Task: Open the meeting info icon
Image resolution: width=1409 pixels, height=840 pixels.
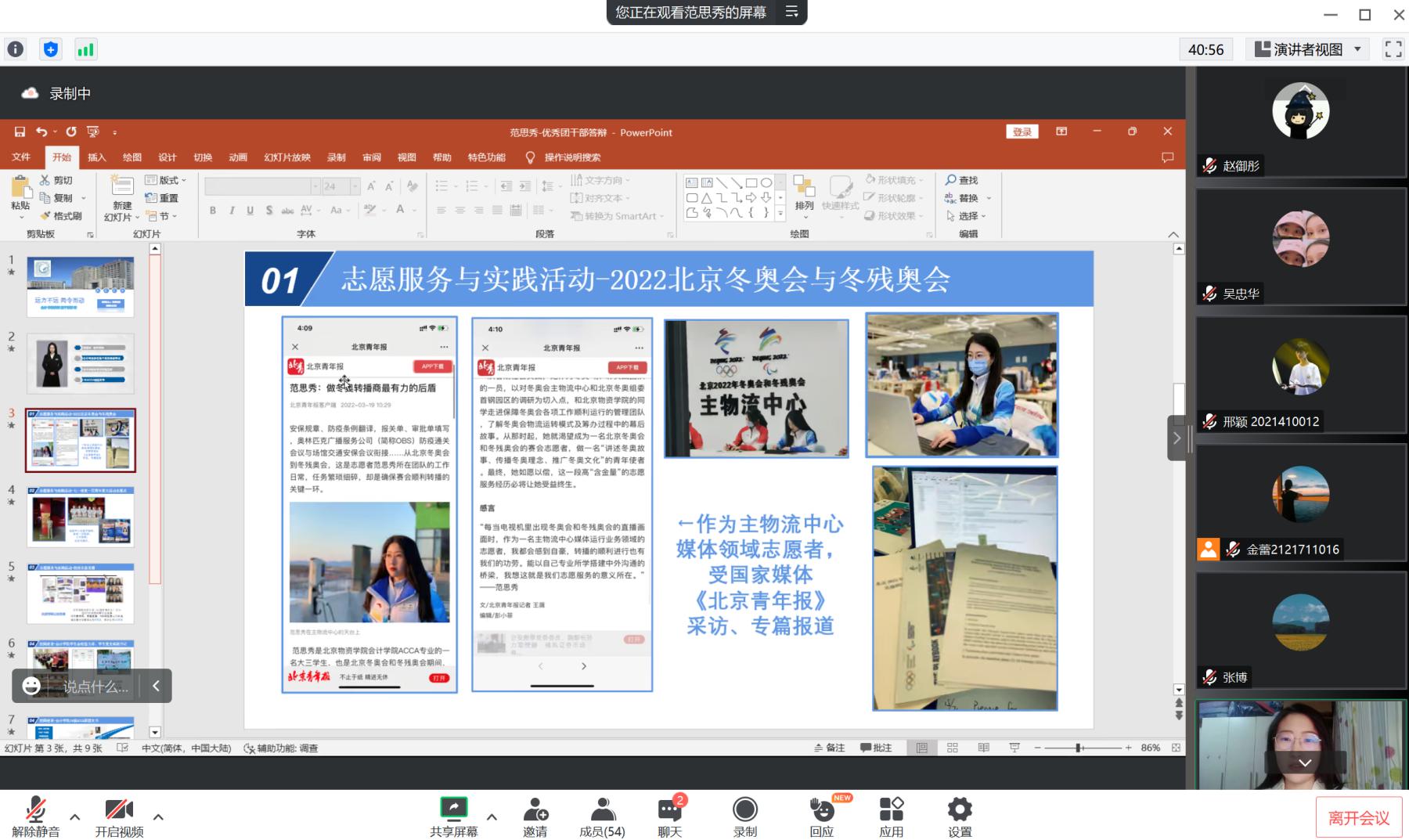Action: pyautogui.click(x=16, y=49)
